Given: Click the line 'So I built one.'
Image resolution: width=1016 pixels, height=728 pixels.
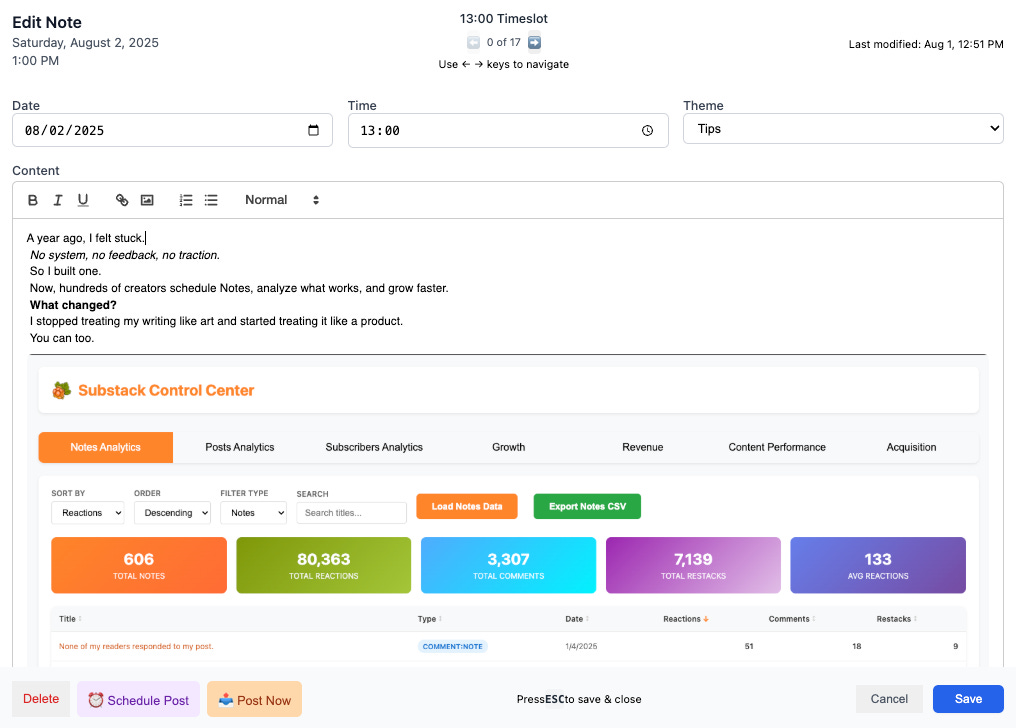Looking at the screenshot, I should 65,271.
